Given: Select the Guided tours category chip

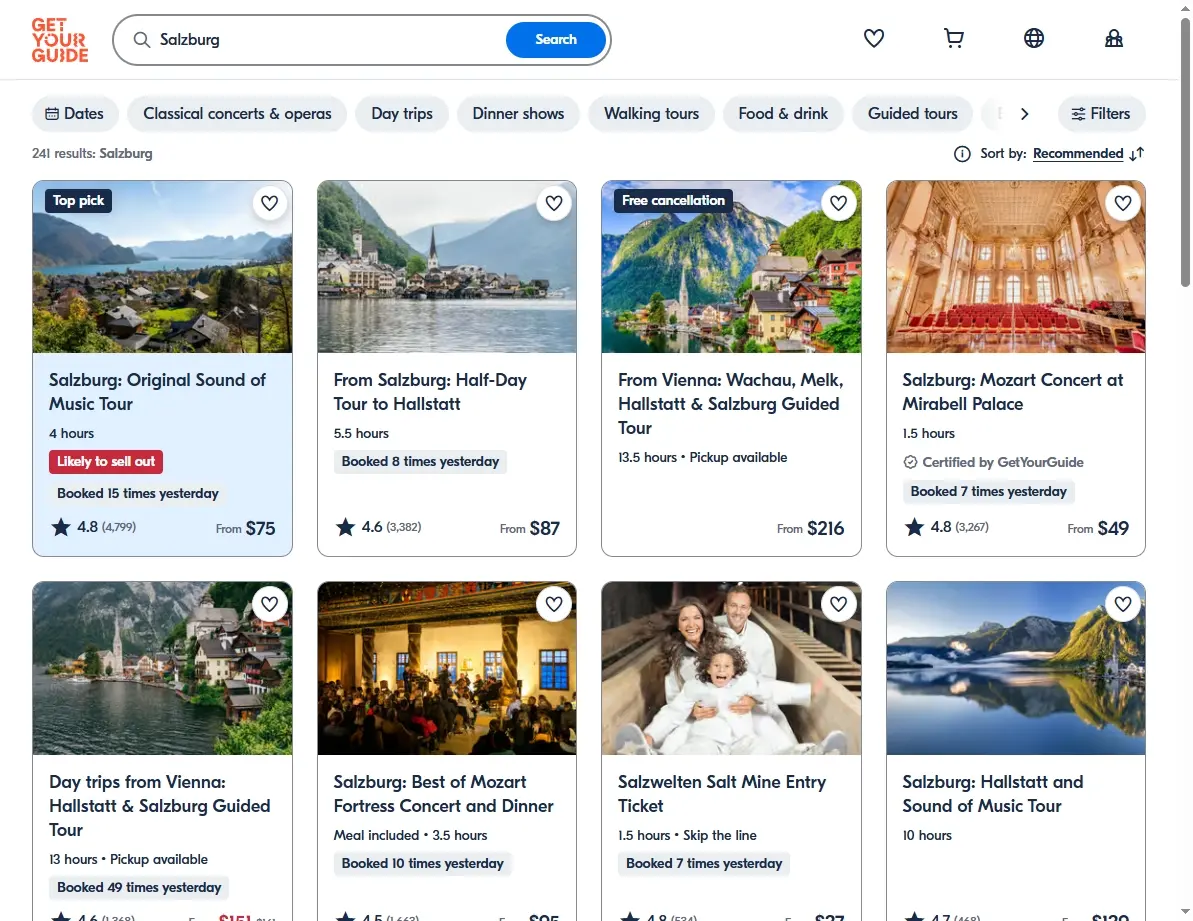Looking at the screenshot, I should (912, 114).
